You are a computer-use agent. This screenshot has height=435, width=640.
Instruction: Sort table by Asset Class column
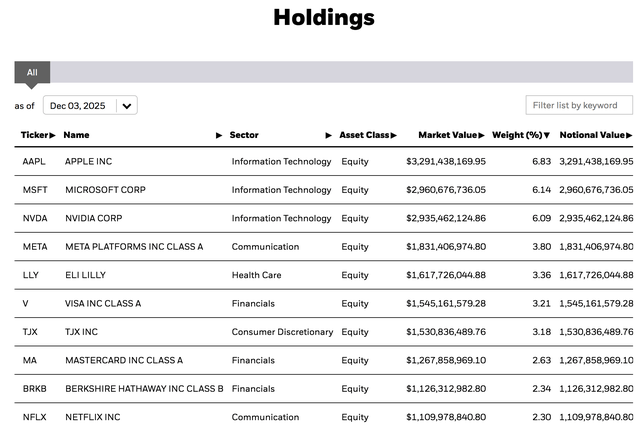(368, 135)
